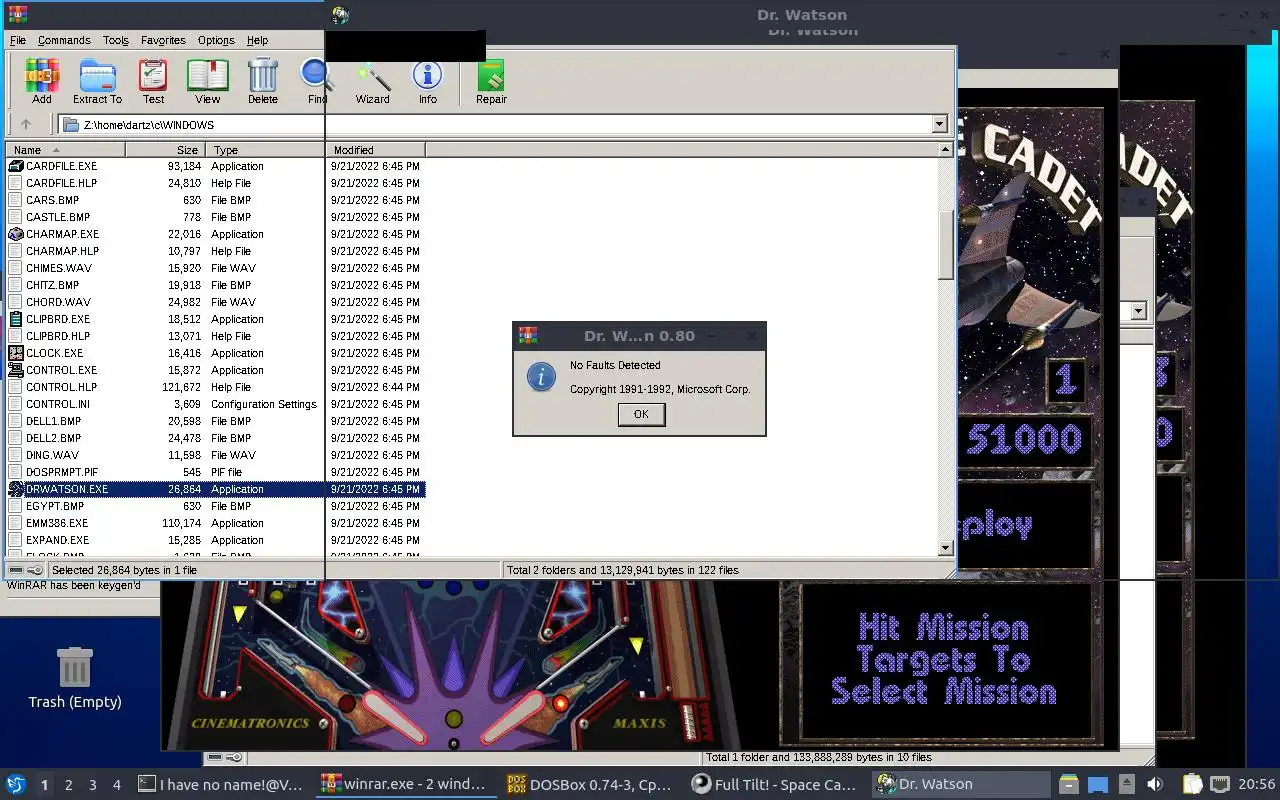Click the Trash desktop icon

click(75, 667)
